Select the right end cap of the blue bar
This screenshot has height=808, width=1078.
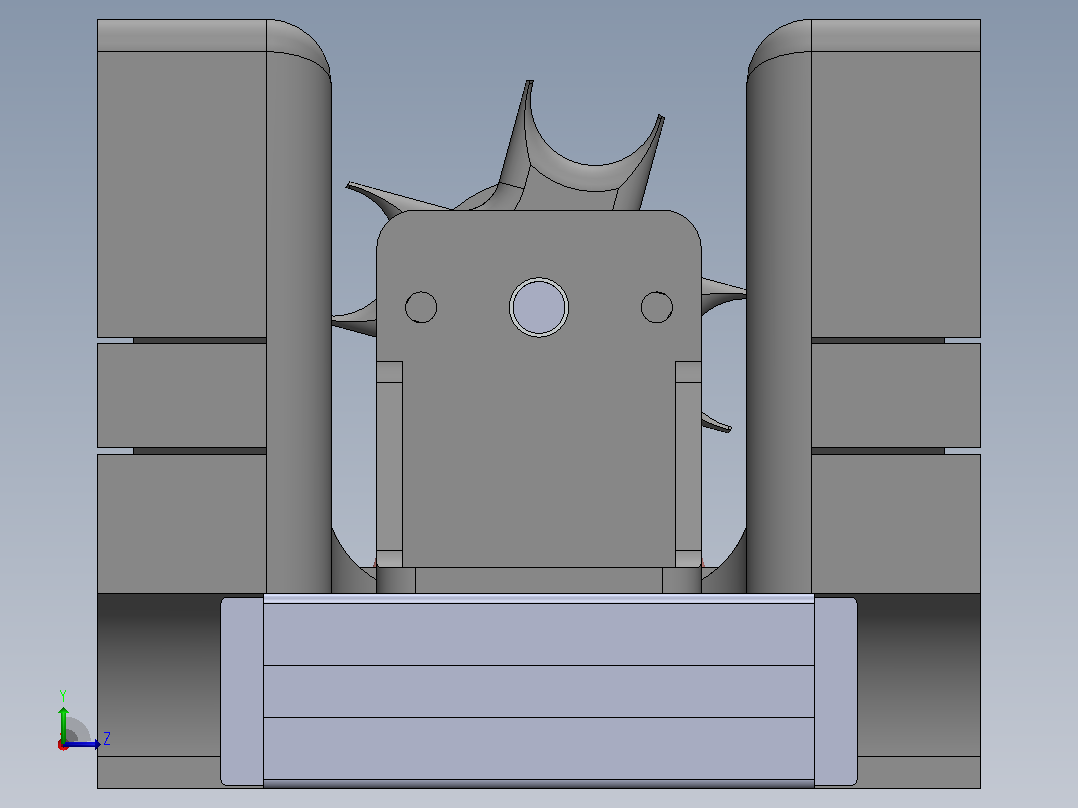(x=835, y=691)
